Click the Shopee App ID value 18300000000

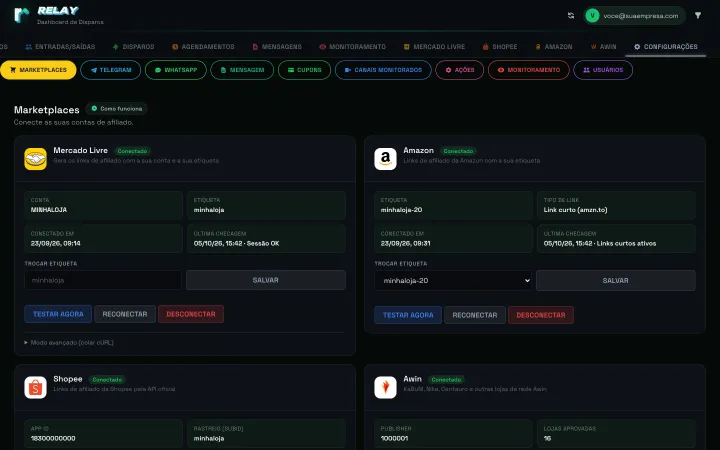pyautogui.click(x=53, y=439)
